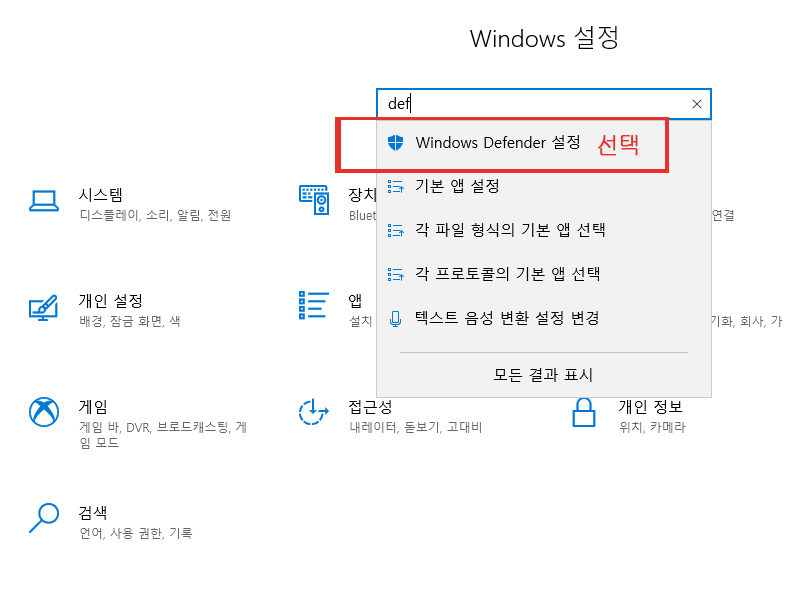The height and width of the screenshot is (603, 788).
Task: Open the 앱 settings category title
Action: (355, 301)
